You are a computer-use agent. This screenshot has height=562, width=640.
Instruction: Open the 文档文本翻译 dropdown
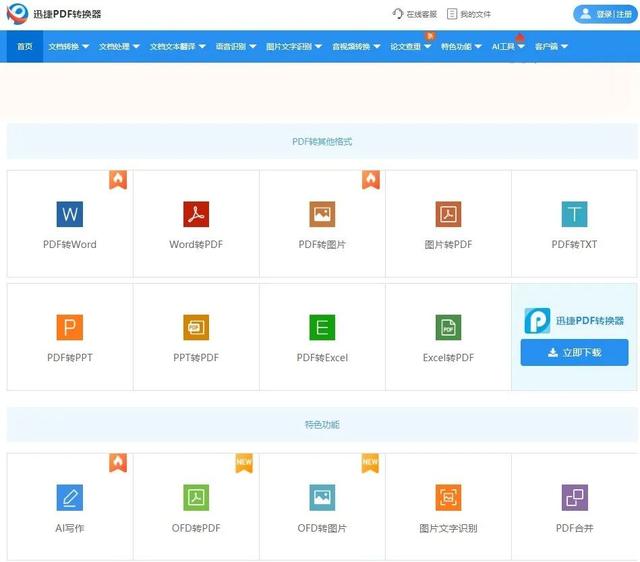[x=178, y=47]
